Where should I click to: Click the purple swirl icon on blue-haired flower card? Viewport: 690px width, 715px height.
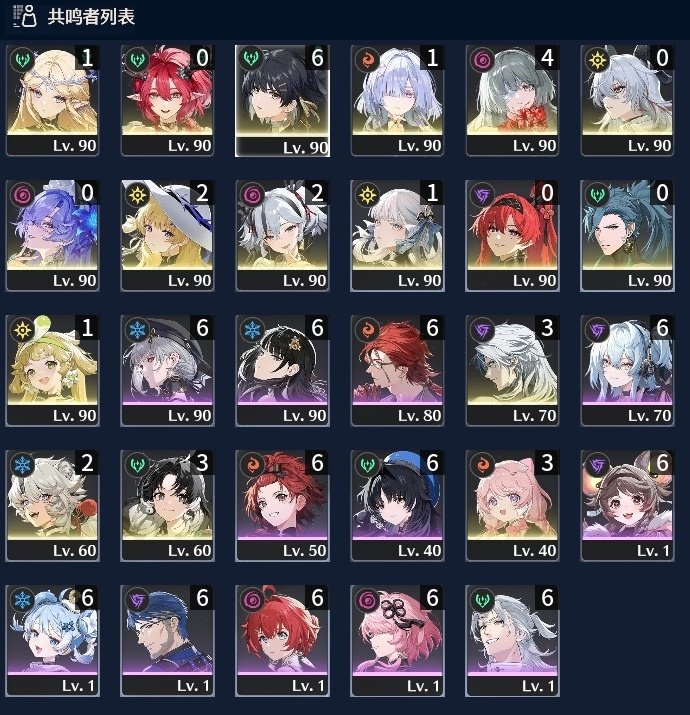(x=23, y=195)
